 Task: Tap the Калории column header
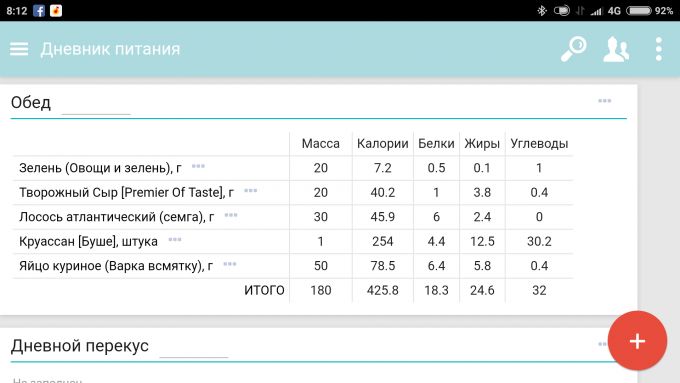pos(382,144)
